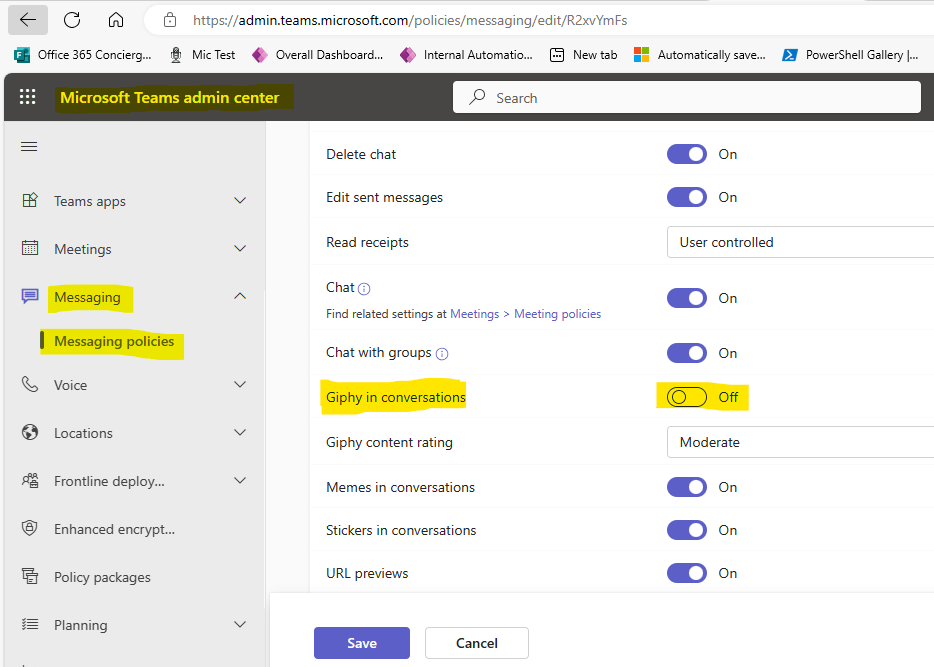Open Mic Test bookmark
934x667 pixels.
click(x=203, y=55)
